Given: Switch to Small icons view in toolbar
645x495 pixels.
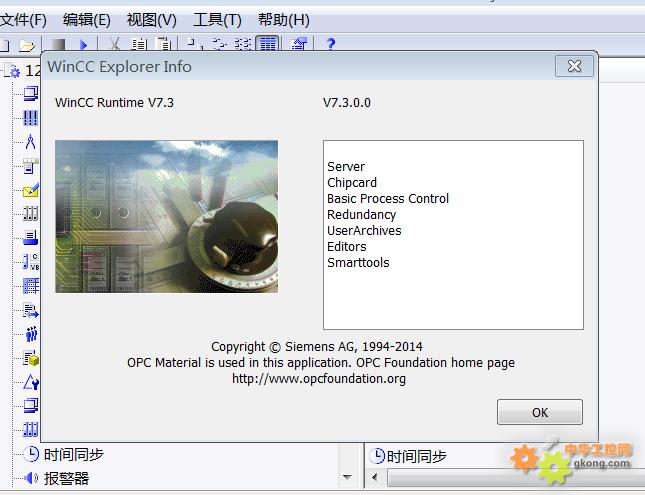Looking at the screenshot, I should tap(219, 44).
